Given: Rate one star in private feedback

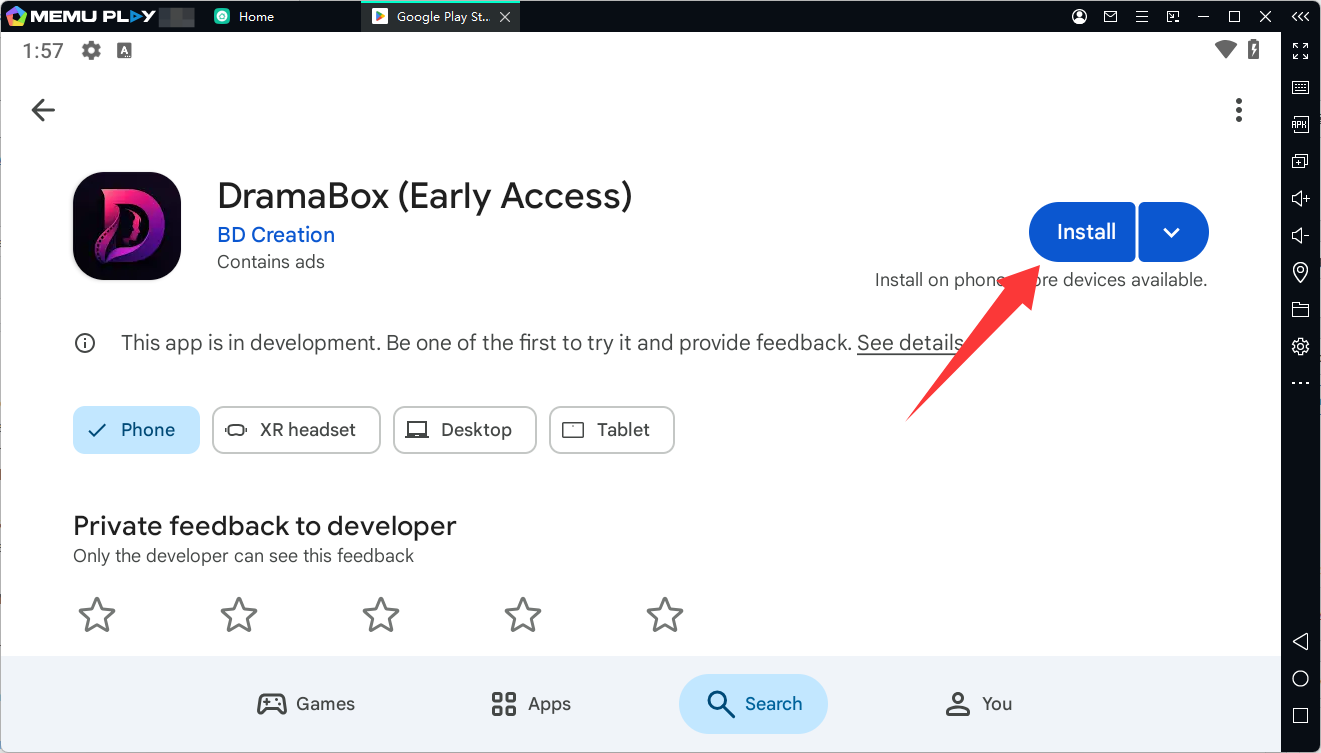Looking at the screenshot, I should (x=97, y=615).
